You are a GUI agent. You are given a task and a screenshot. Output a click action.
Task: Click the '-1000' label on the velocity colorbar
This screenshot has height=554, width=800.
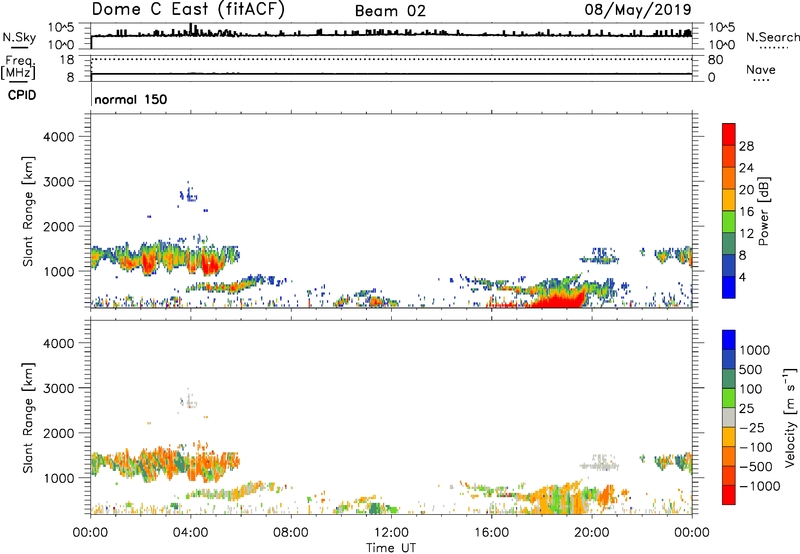(x=759, y=486)
